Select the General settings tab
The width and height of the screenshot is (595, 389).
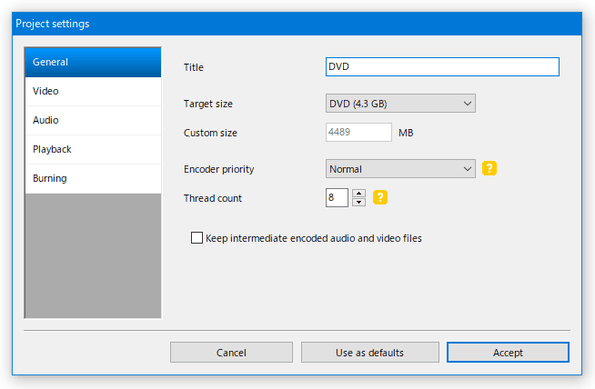(93, 62)
